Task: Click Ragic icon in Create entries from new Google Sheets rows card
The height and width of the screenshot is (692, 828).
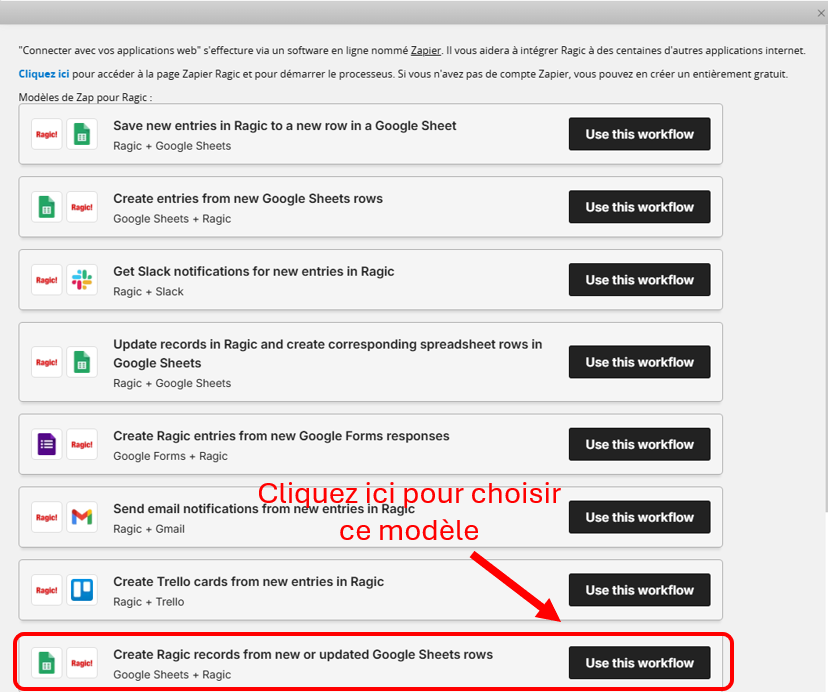Action: click(82, 207)
